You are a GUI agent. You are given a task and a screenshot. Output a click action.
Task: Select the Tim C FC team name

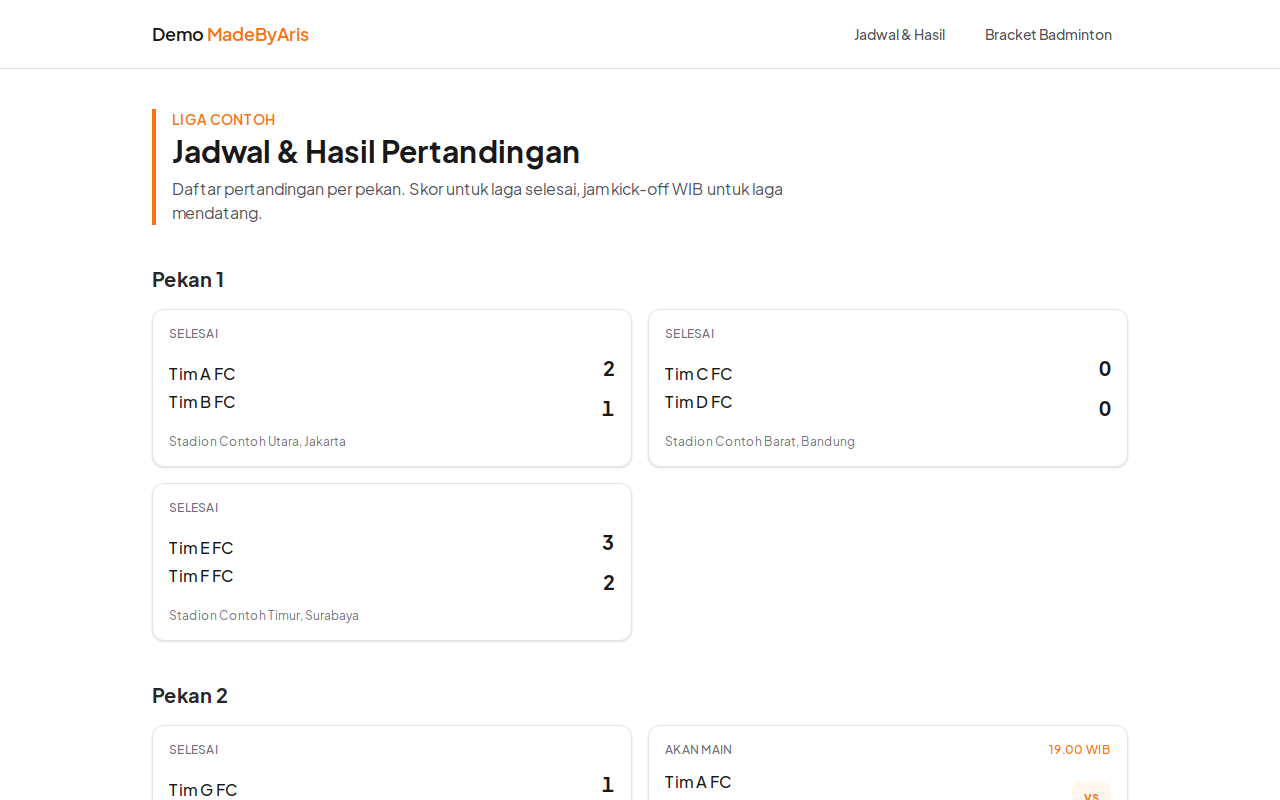click(x=698, y=374)
